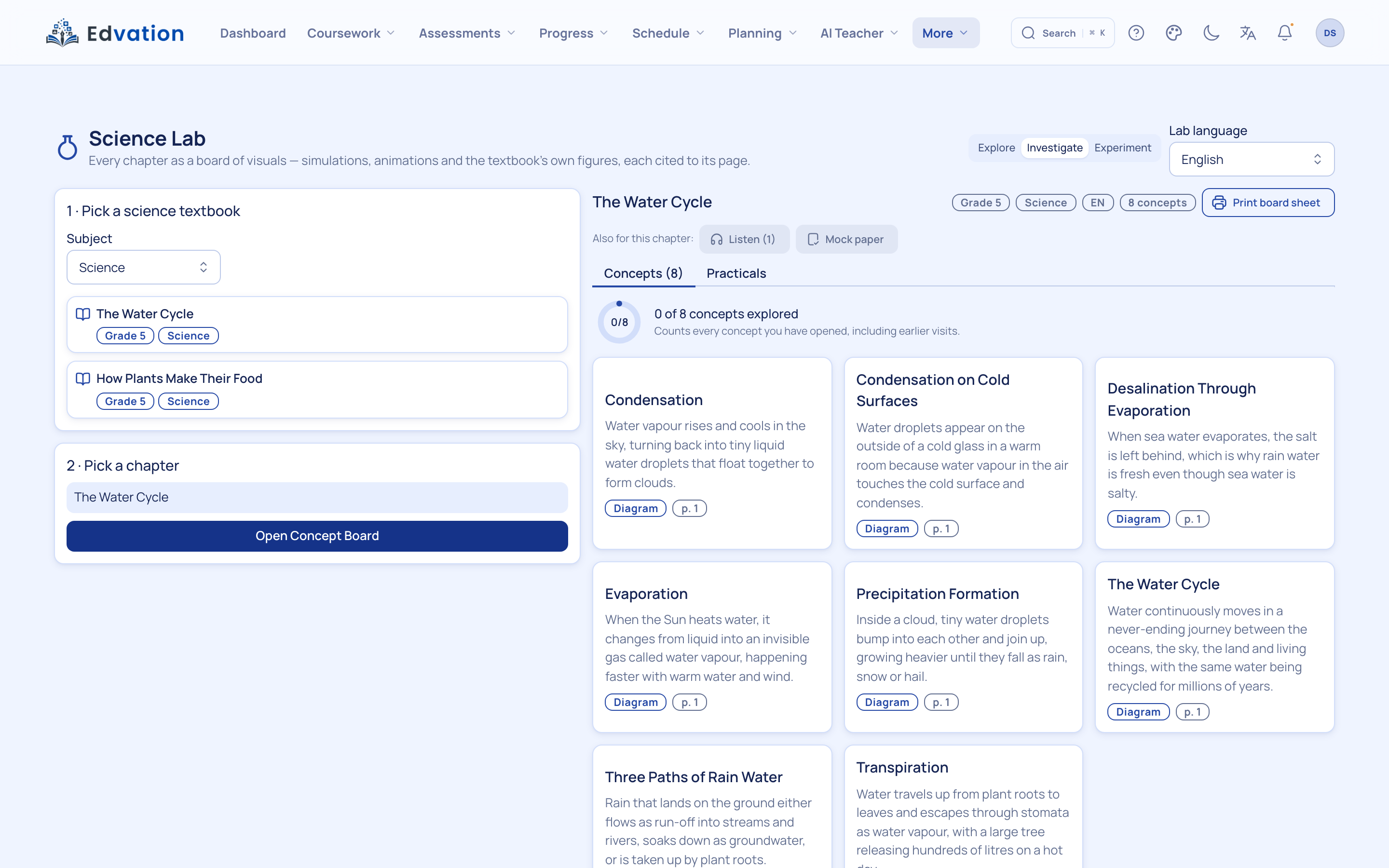Open the notifications bell

(1284, 33)
